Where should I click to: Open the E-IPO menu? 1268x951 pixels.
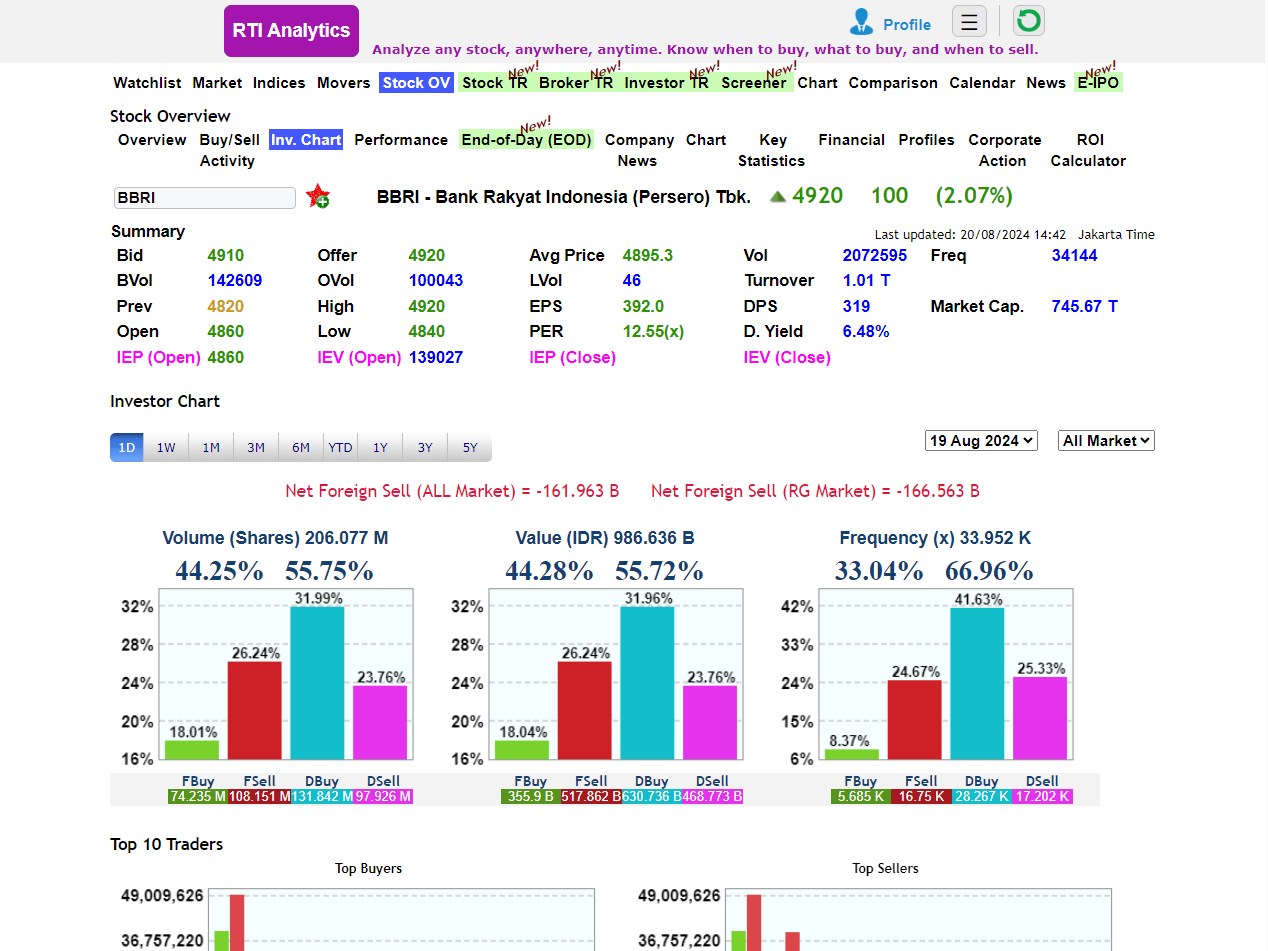pos(1098,83)
